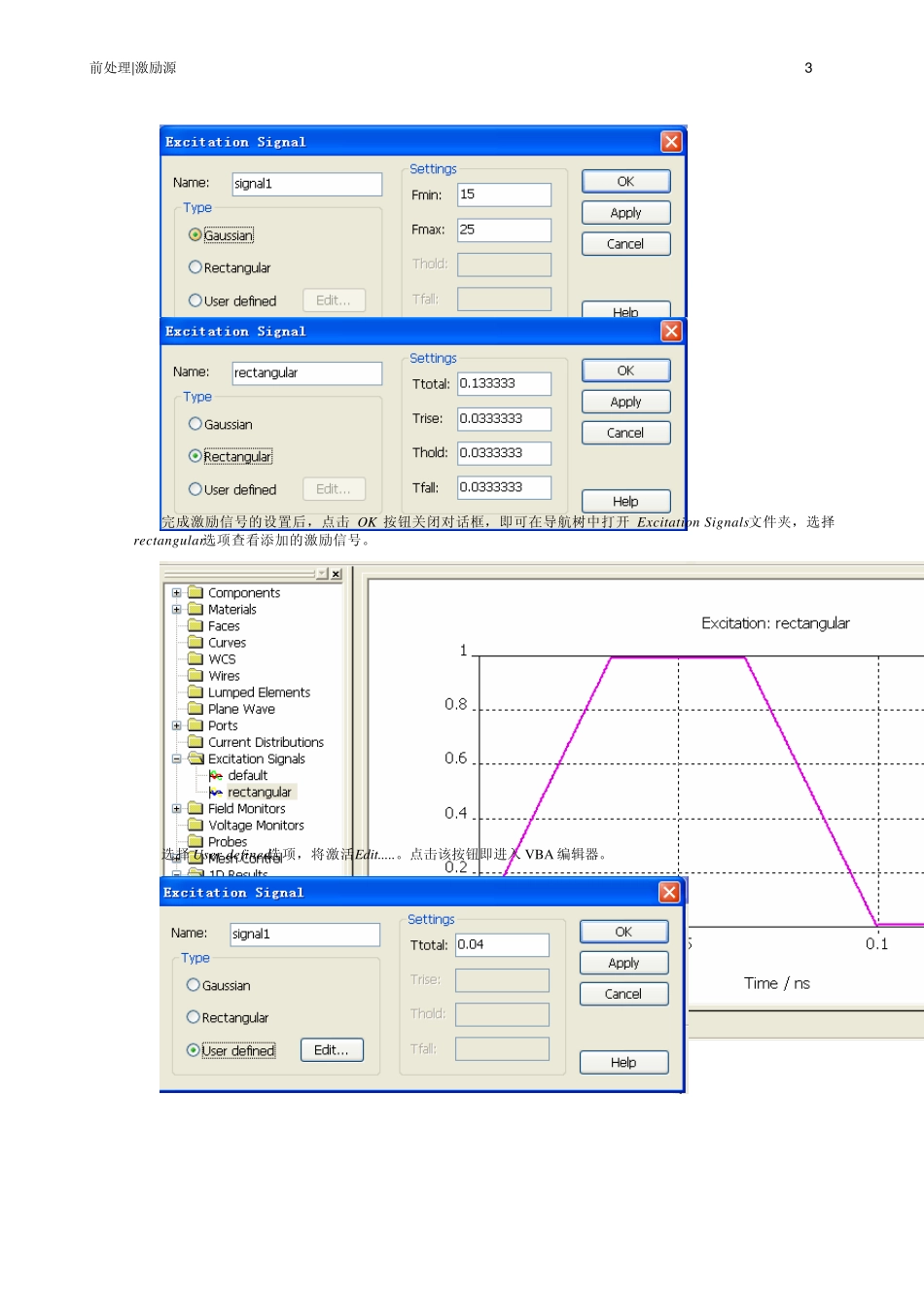Image resolution: width=924 pixels, height=1307 pixels.
Task: Click the Components folder icon
Action: tap(195, 592)
